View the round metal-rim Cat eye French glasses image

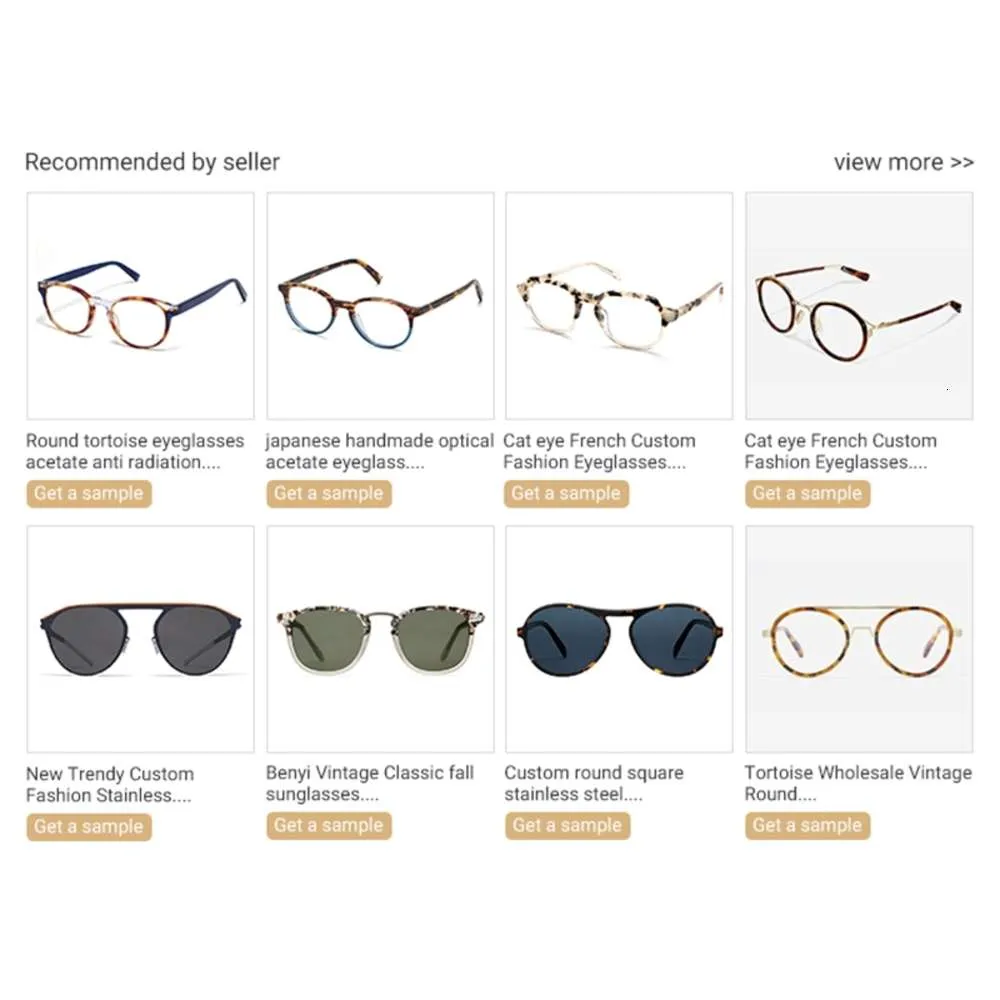click(x=859, y=306)
